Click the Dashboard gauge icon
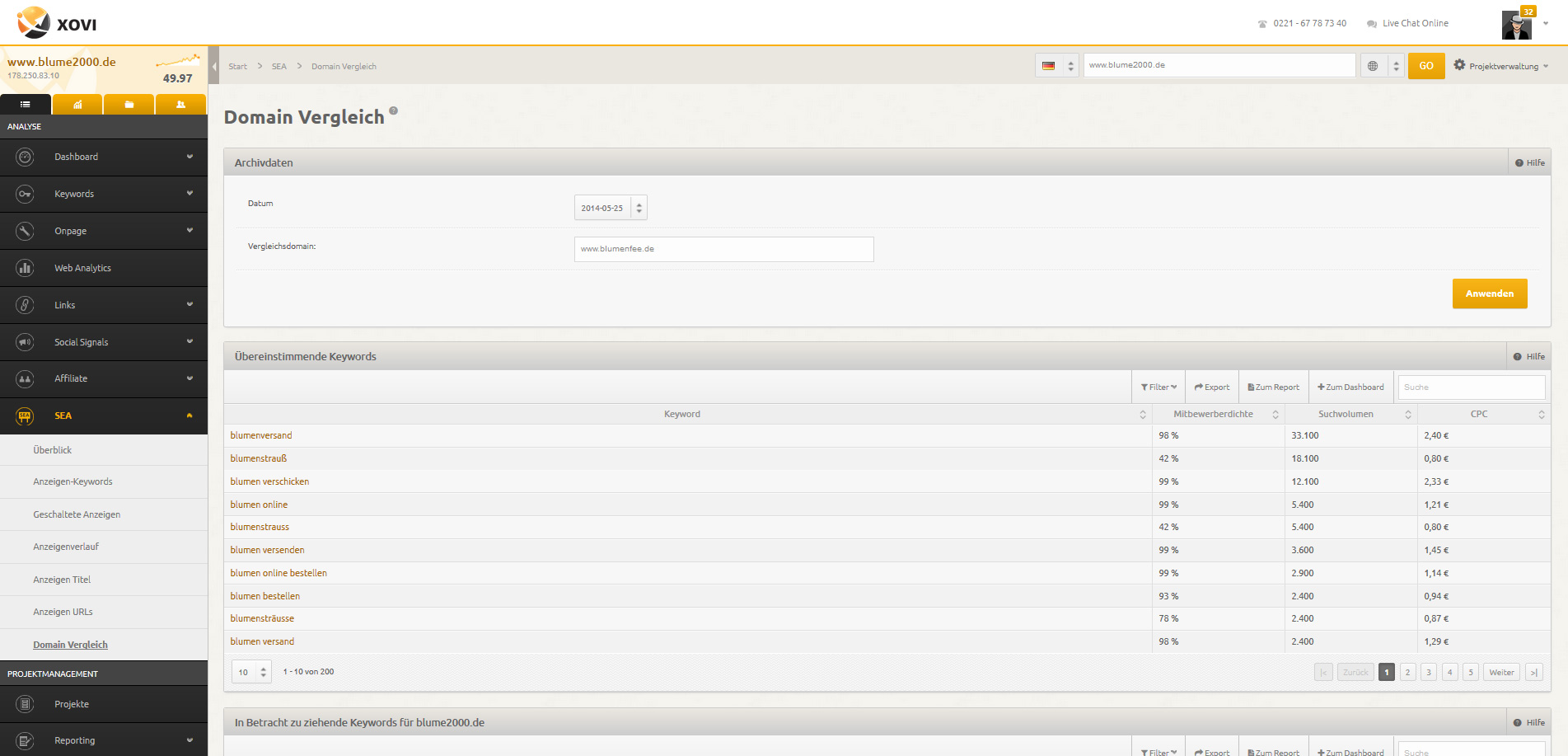The height and width of the screenshot is (756, 1568). (25, 157)
